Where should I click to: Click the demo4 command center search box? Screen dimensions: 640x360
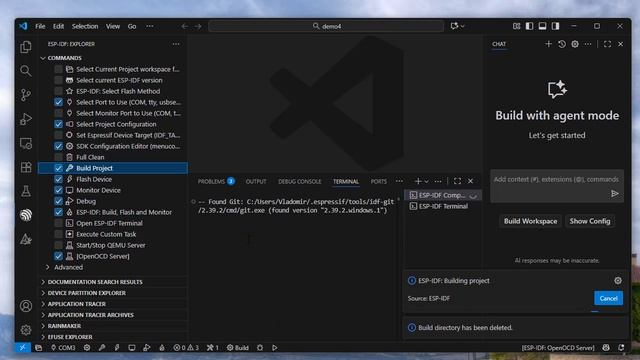click(326, 26)
